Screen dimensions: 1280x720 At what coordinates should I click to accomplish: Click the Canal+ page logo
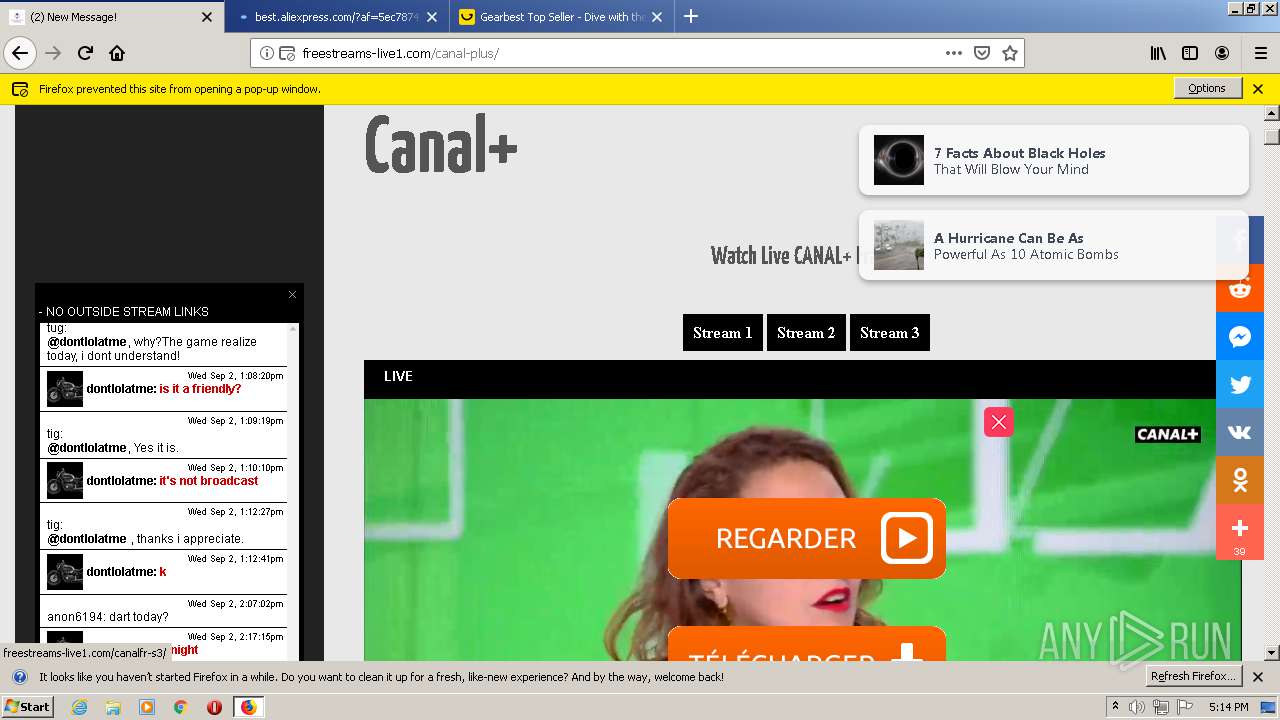pyautogui.click(x=440, y=145)
